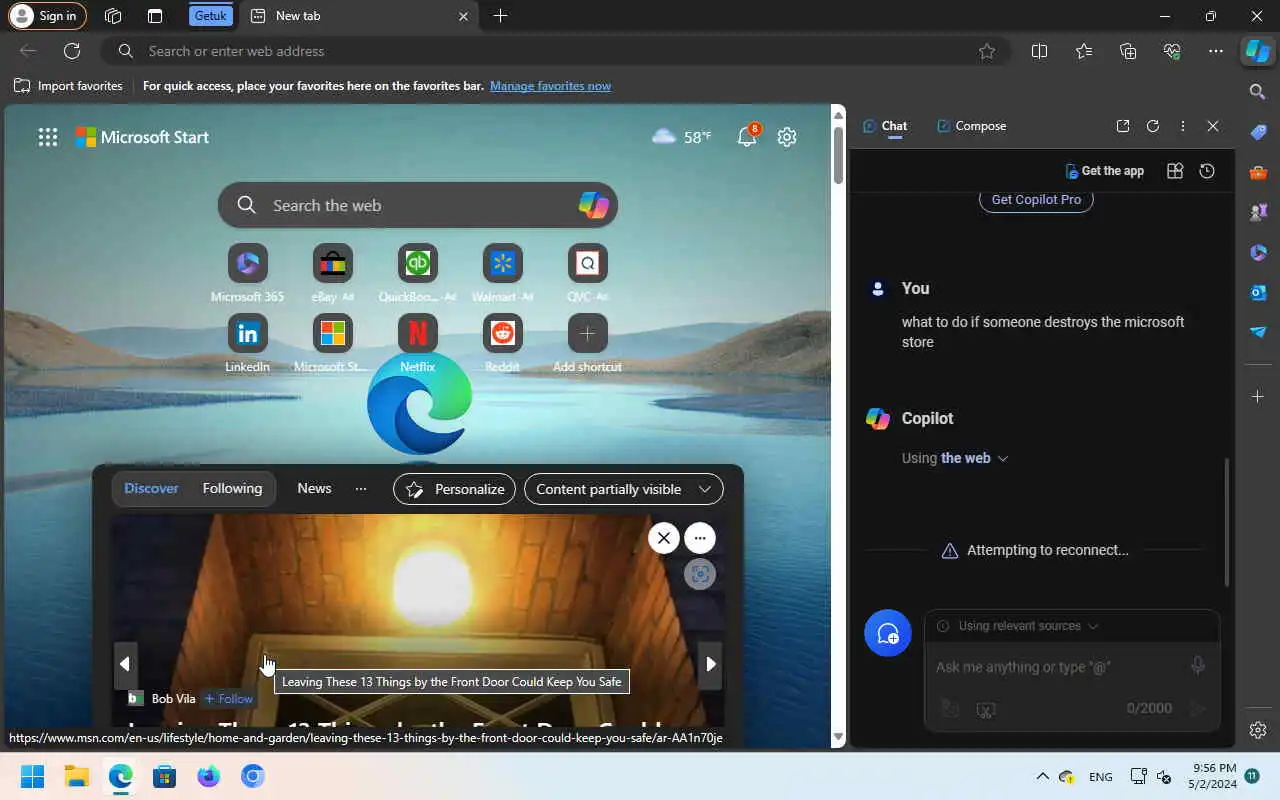Open the Collections icon in toolbar
The image size is (1280, 800).
[1128, 51]
